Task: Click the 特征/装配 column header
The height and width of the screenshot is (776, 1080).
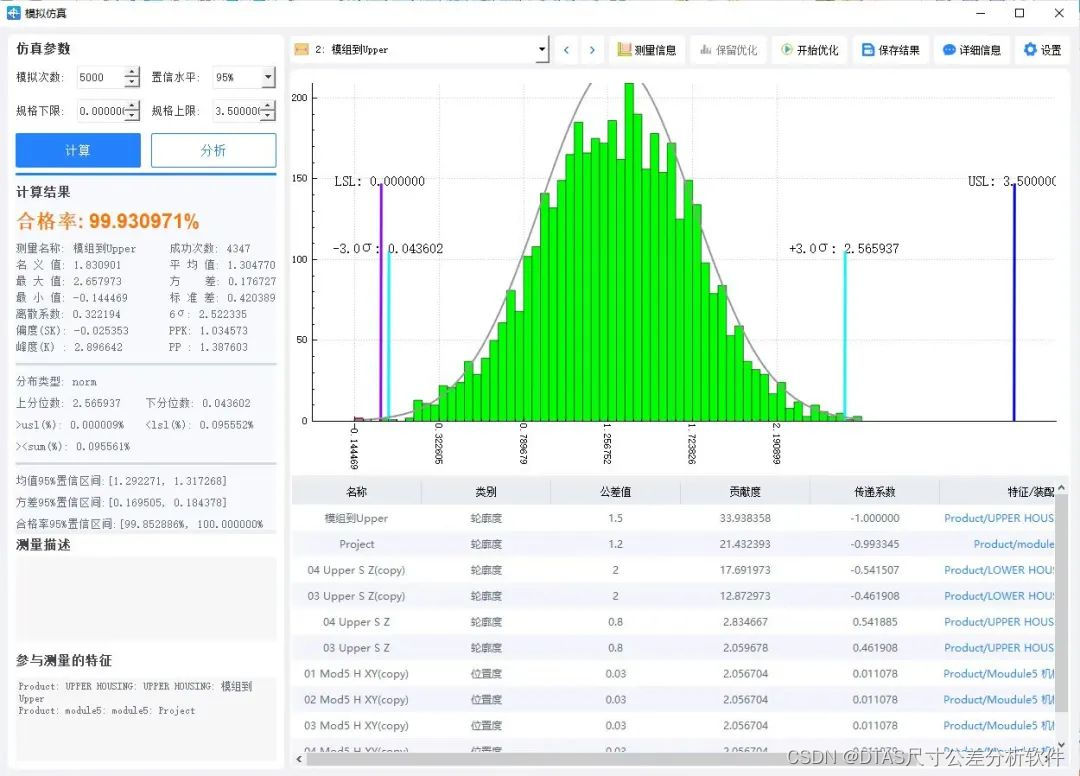Action: pyautogui.click(x=997, y=492)
